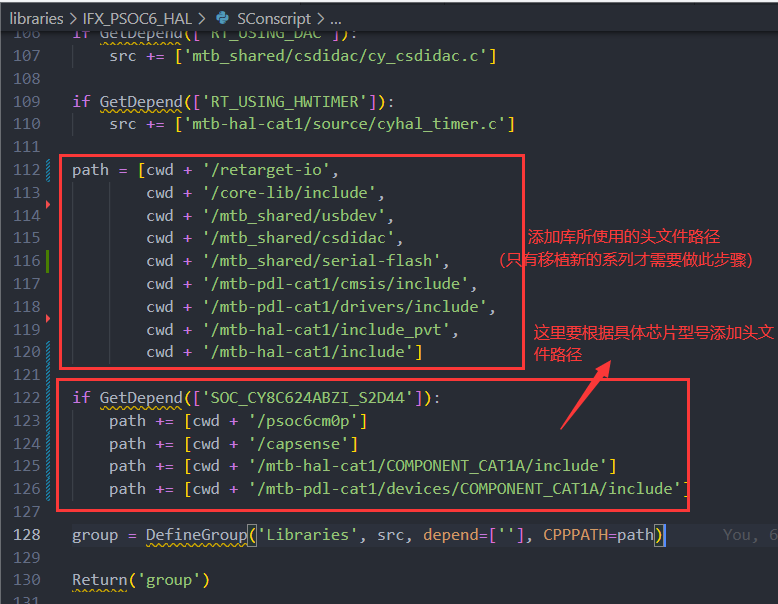This screenshot has width=778, height=604.
Task: Click the 'You, 6' git blame annotation
Action: 748,535
